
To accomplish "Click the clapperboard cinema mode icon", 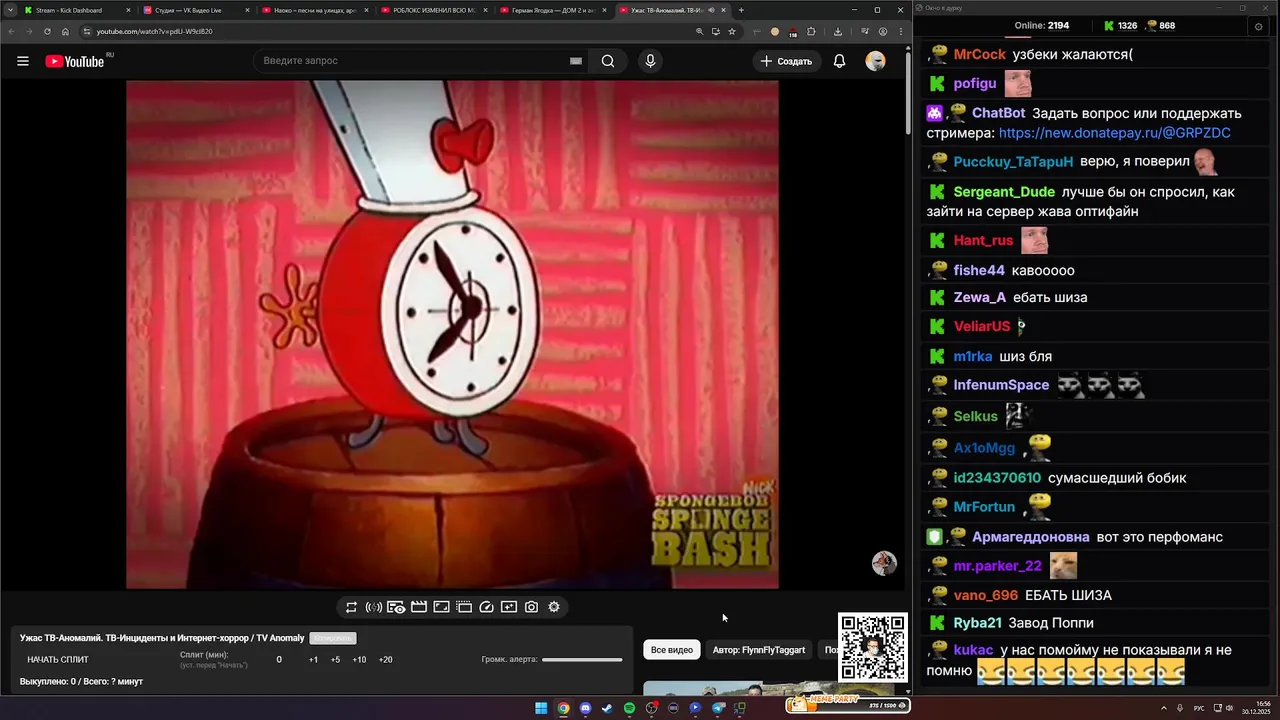I will pos(419,607).
